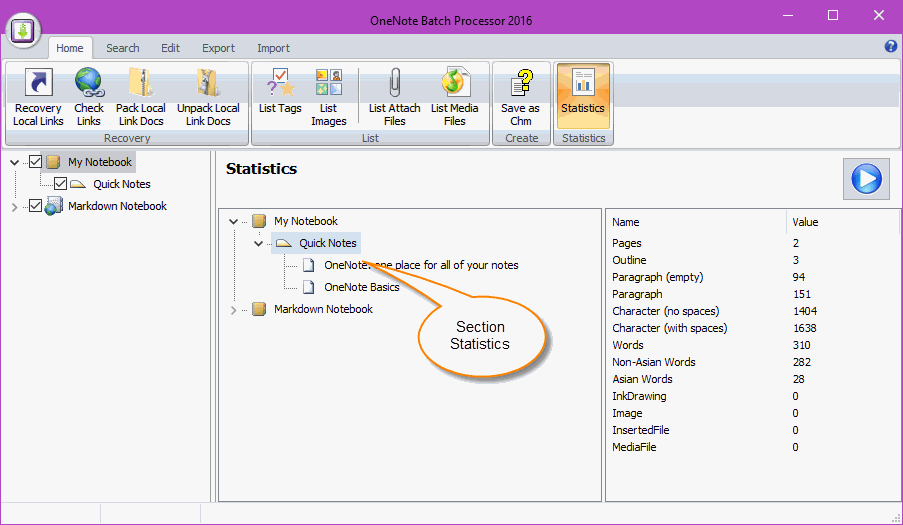
Task: Click My Notebook icon in statistics tree
Action: pyautogui.click(x=259, y=221)
